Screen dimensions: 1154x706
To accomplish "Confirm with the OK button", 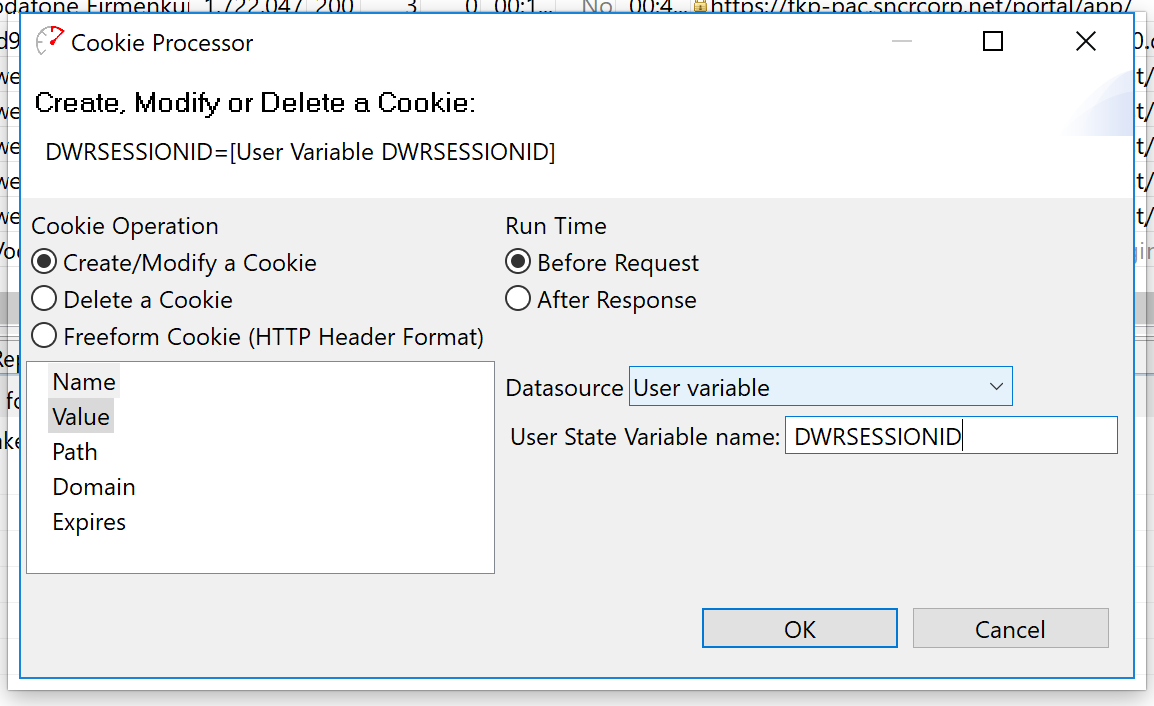I will (x=800, y=629).
